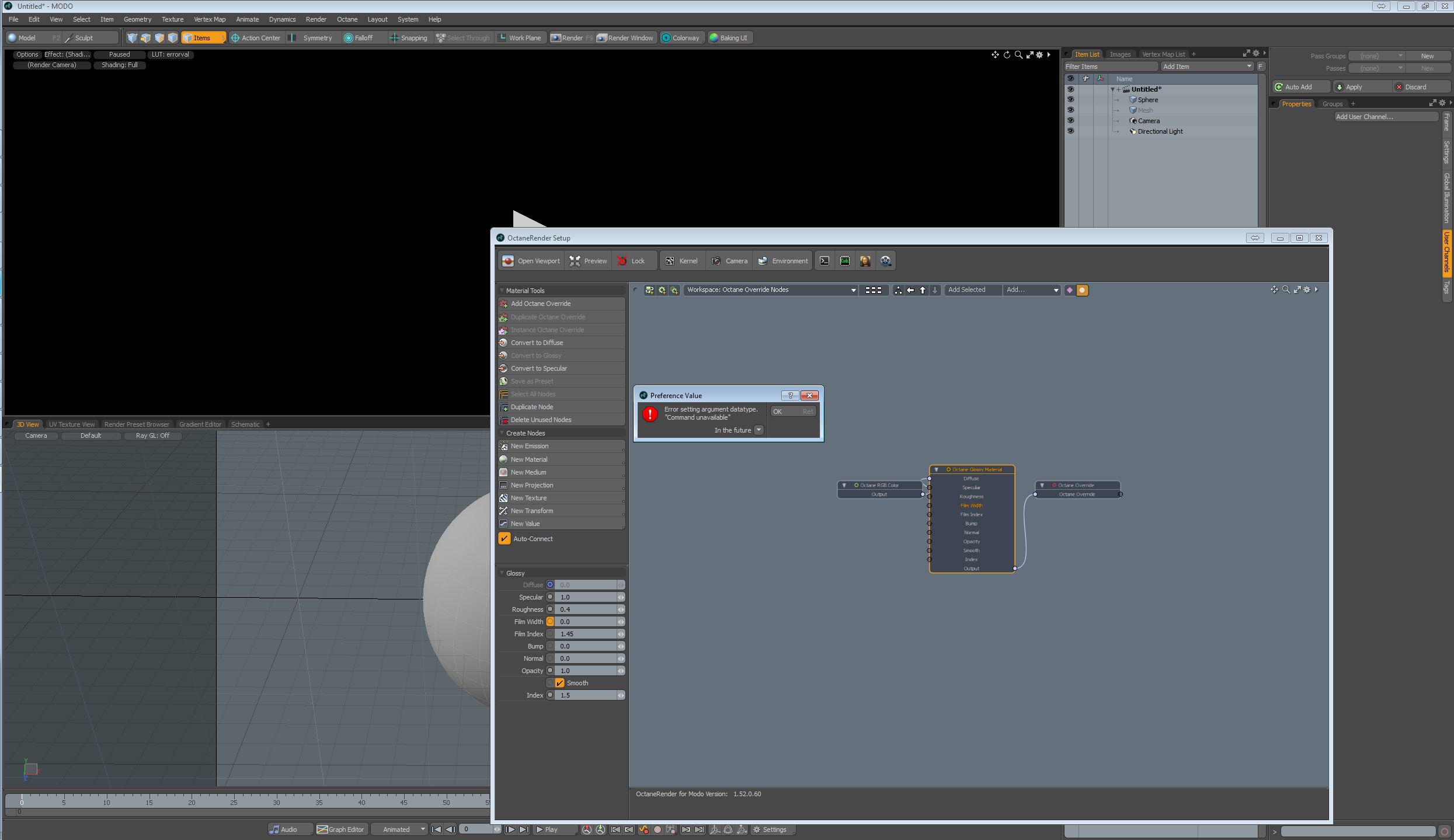
Task: Expand the In the future dropdown
Action: click(x=759, y=430)
